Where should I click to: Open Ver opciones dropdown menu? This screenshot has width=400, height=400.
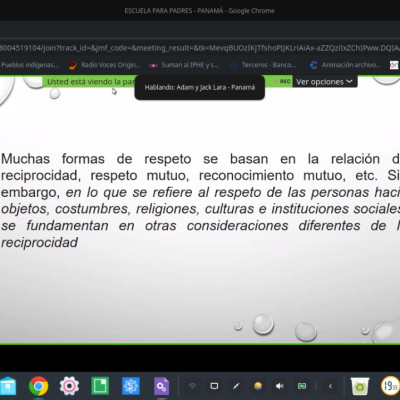click(324, 82)
